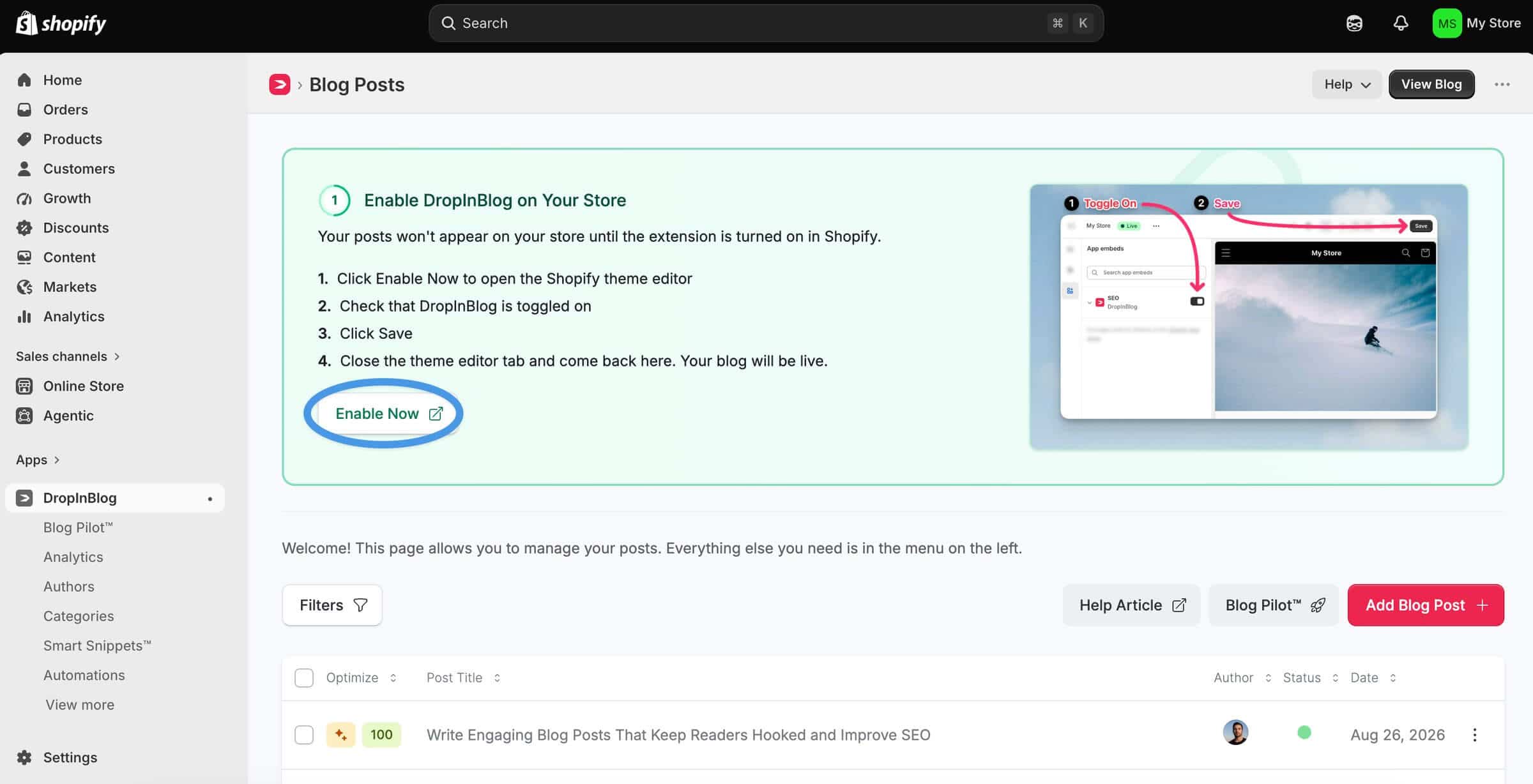Open Blog Pilot™ in the sidebar
The image size is (1533, 784).
point(78,527)
